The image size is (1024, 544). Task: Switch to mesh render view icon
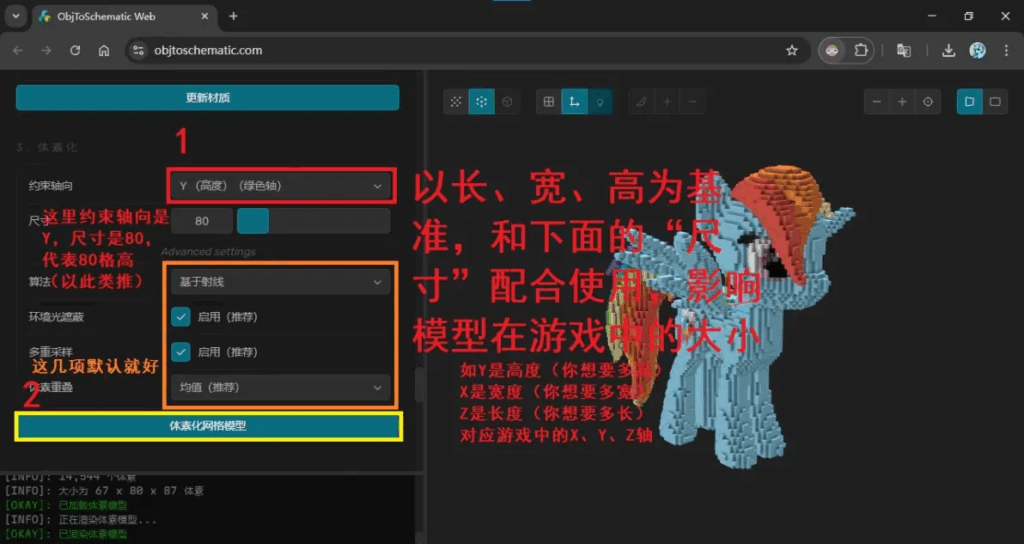[x=456, y=102]
